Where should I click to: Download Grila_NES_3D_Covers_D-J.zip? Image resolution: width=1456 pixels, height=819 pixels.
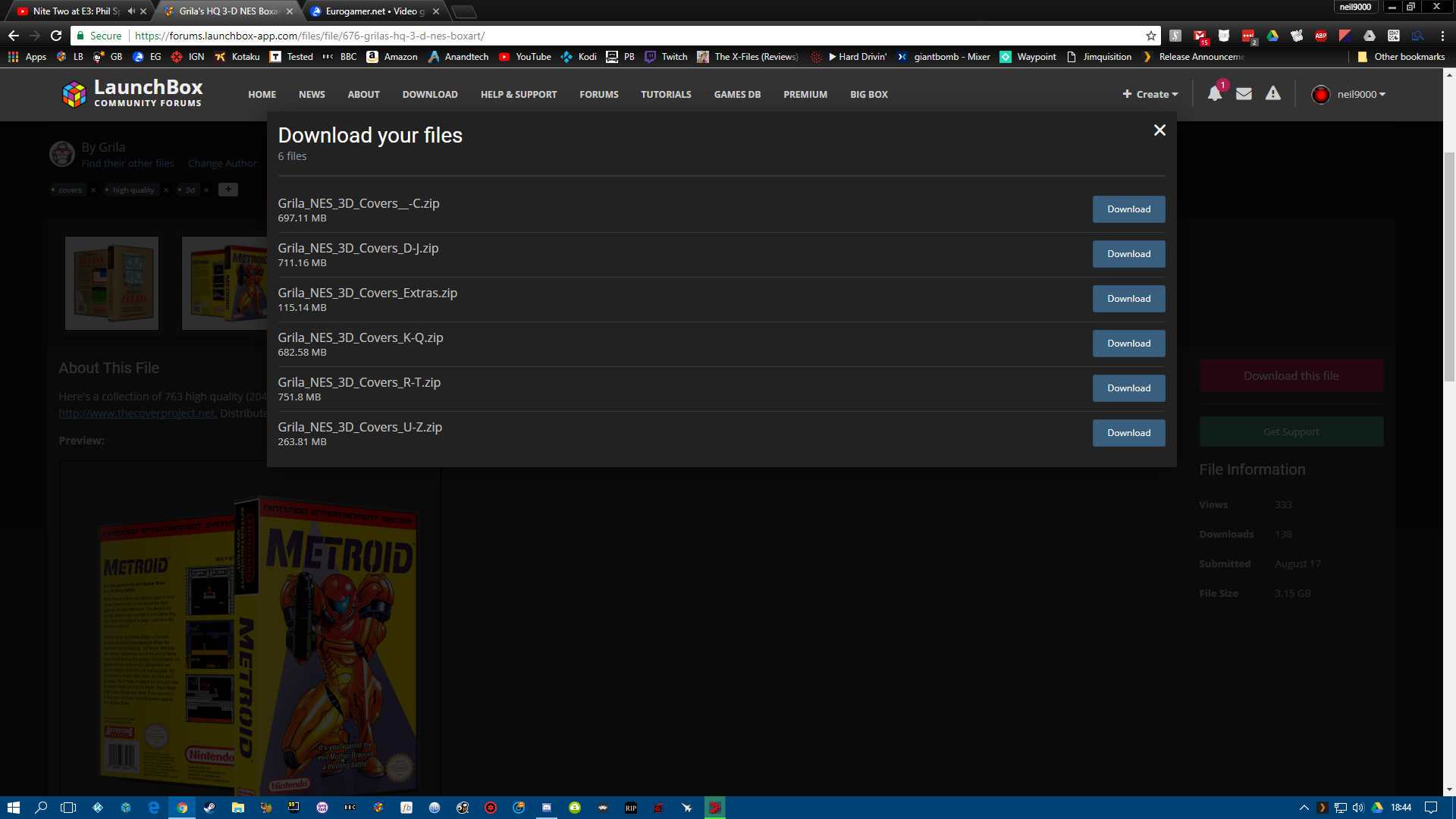point(1128,254)
